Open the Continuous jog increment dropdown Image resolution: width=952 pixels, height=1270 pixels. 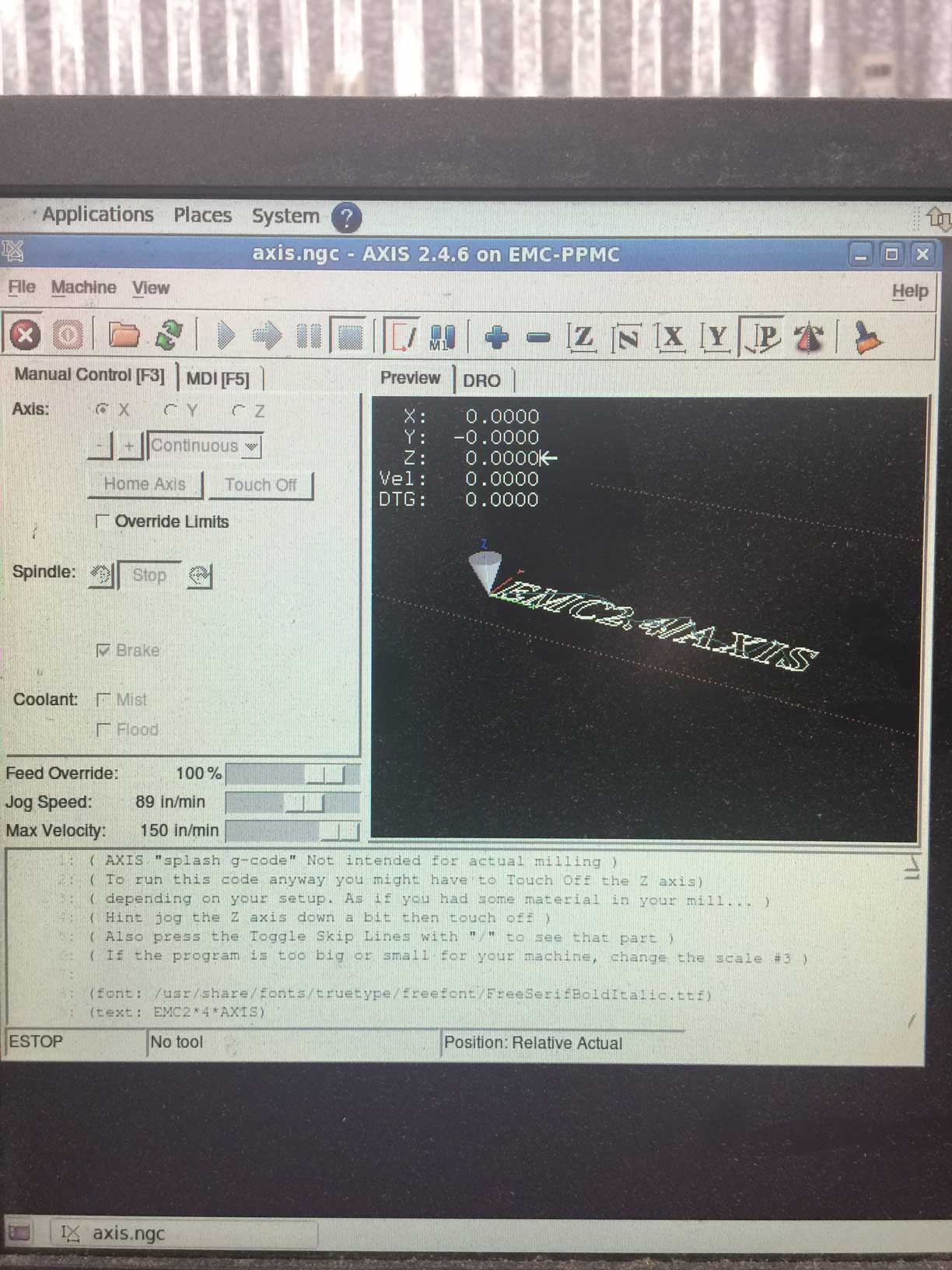coord(205,446)
